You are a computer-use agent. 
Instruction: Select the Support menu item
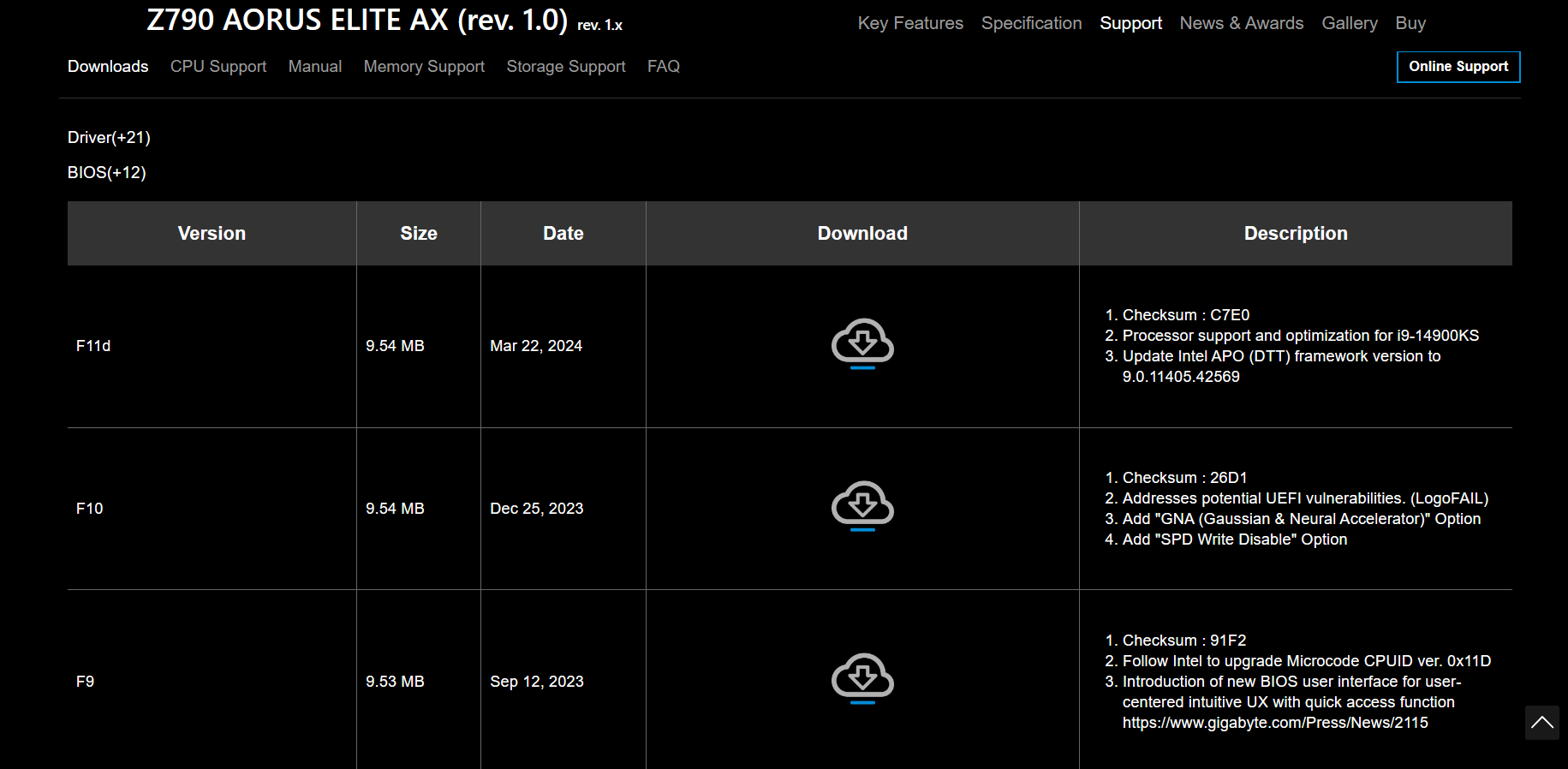(1130, 23)
